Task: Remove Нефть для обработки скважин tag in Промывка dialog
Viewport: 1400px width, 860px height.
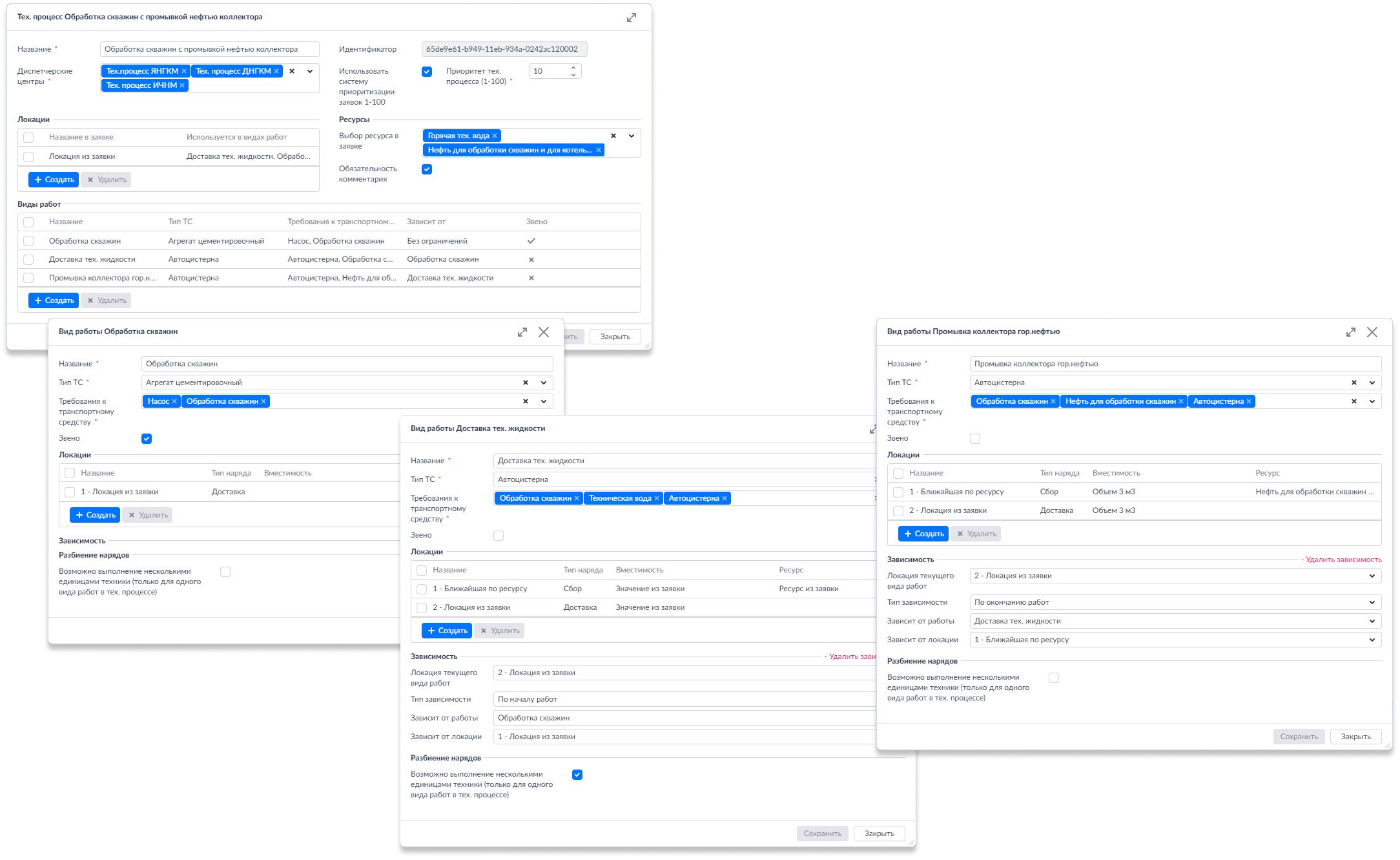Action: (x=1181, y=401)
